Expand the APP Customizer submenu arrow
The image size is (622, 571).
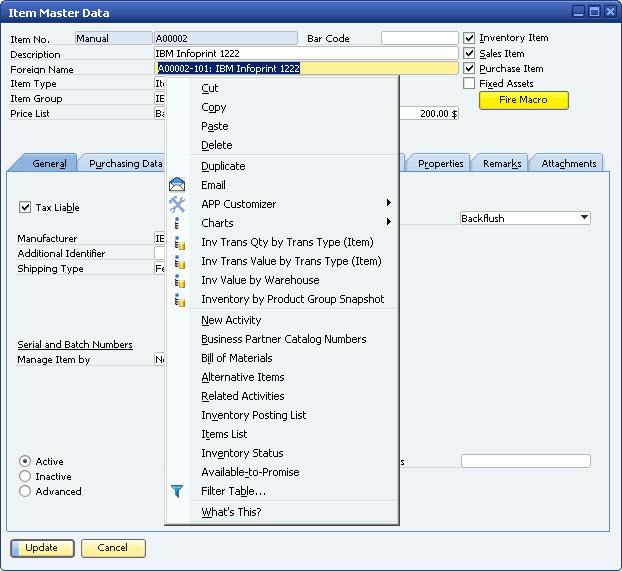[x=389, y=203]
